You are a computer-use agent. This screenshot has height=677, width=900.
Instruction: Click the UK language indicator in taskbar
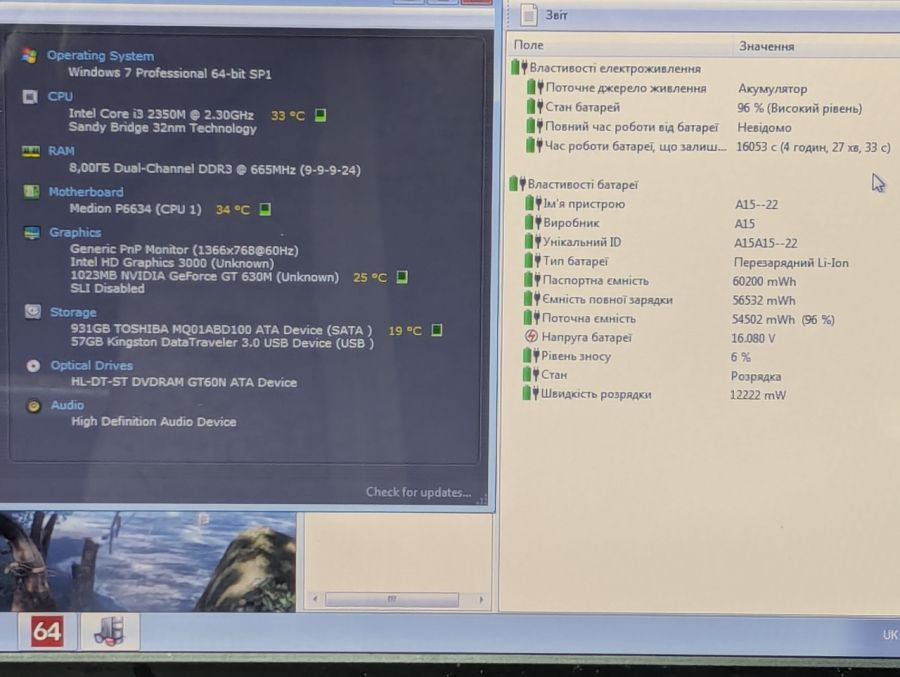coord(890,635)
